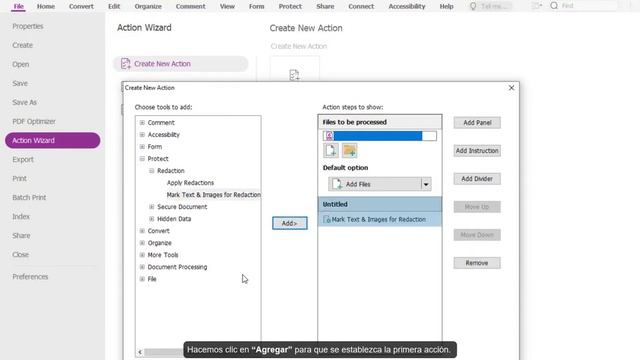Viewport: 640px width, 360px height.
Task: Click the add folder icon under Files to be processed
Action: coord(349,151)
